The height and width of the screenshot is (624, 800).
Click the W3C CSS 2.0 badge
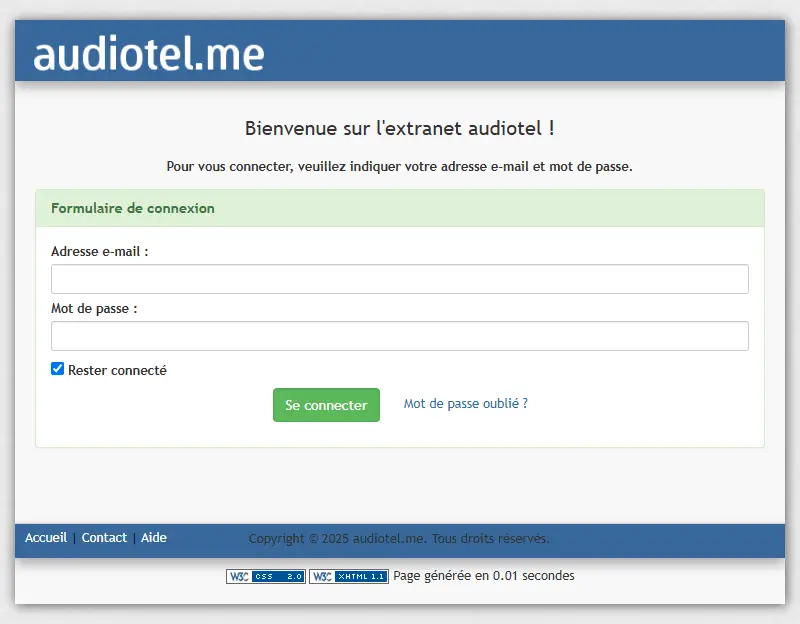[266, 576]
